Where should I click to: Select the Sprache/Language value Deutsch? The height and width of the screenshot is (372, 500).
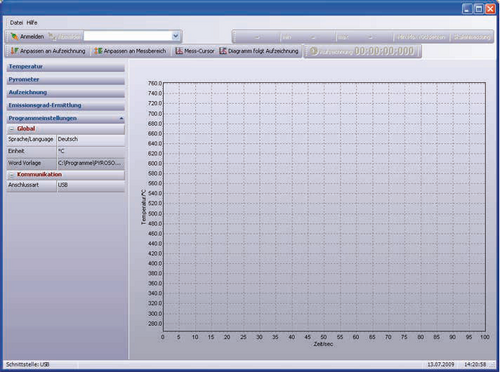click(x=91, y=139)
